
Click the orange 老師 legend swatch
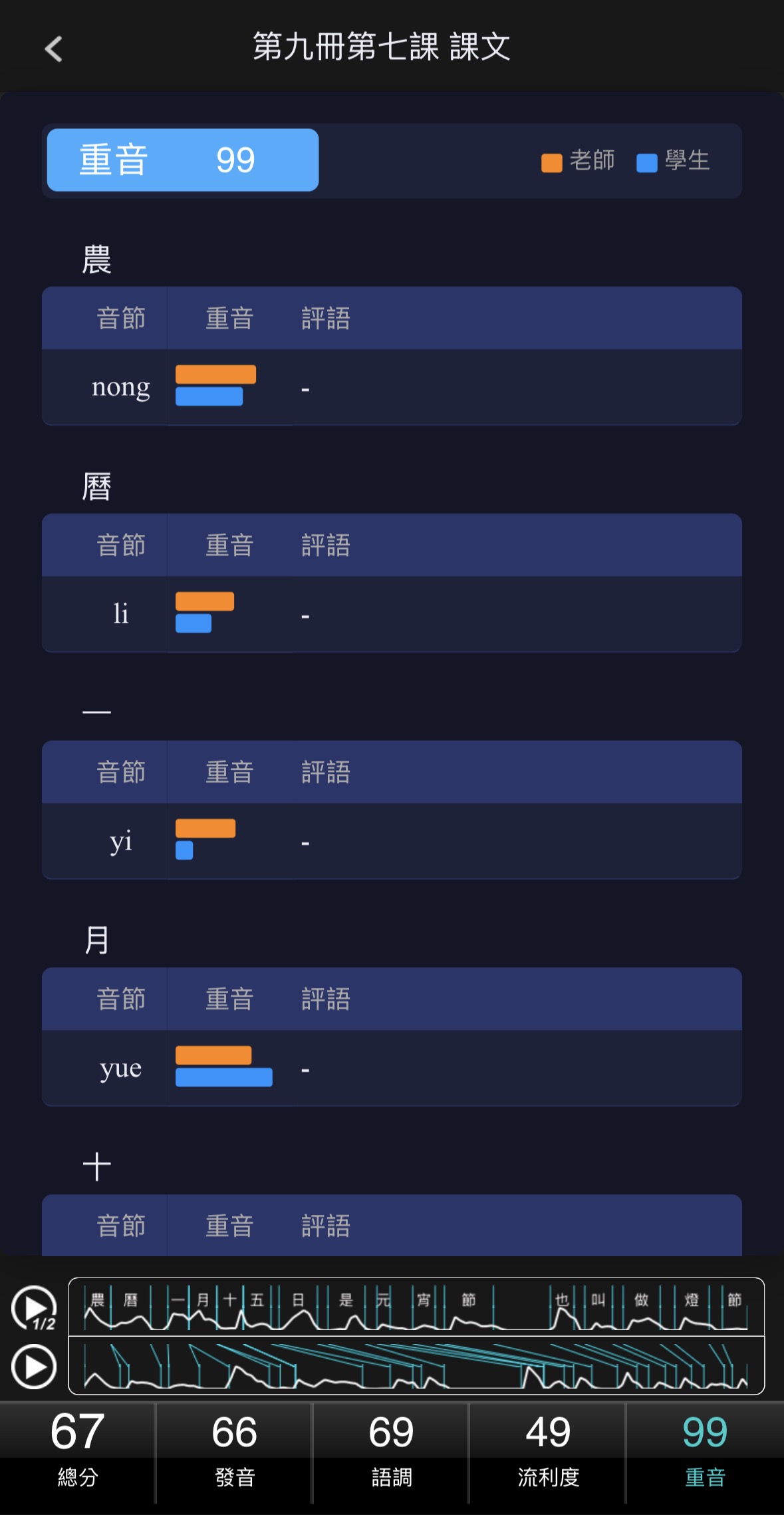552,163
